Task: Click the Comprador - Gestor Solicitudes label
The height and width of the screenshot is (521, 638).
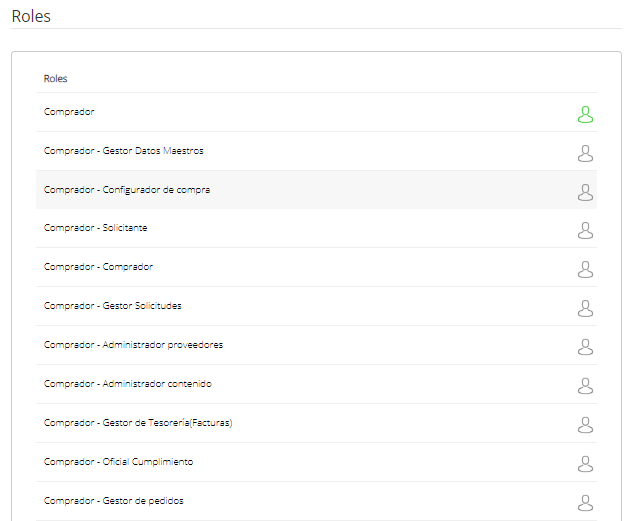Action: pyautogui.click(x=112, y=306)
